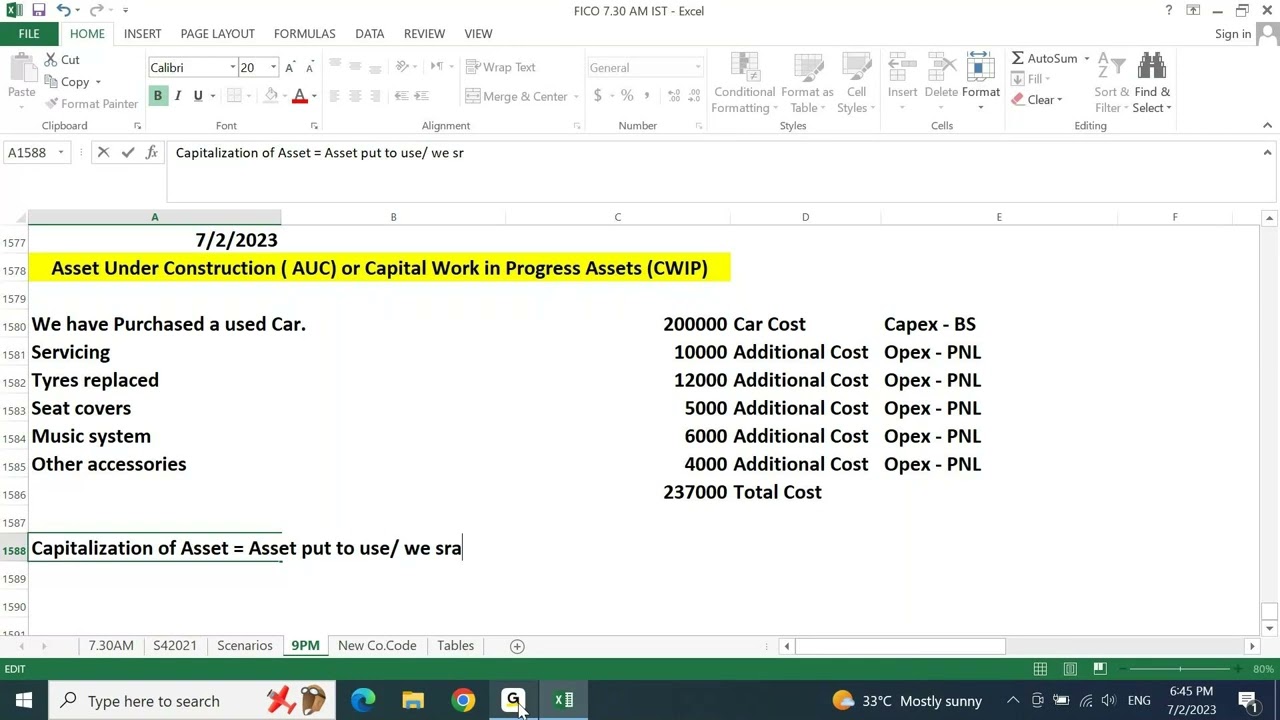Confirm the entry with the checkmark icon
The image size is (1280, 720).
(x=127, y=153)
